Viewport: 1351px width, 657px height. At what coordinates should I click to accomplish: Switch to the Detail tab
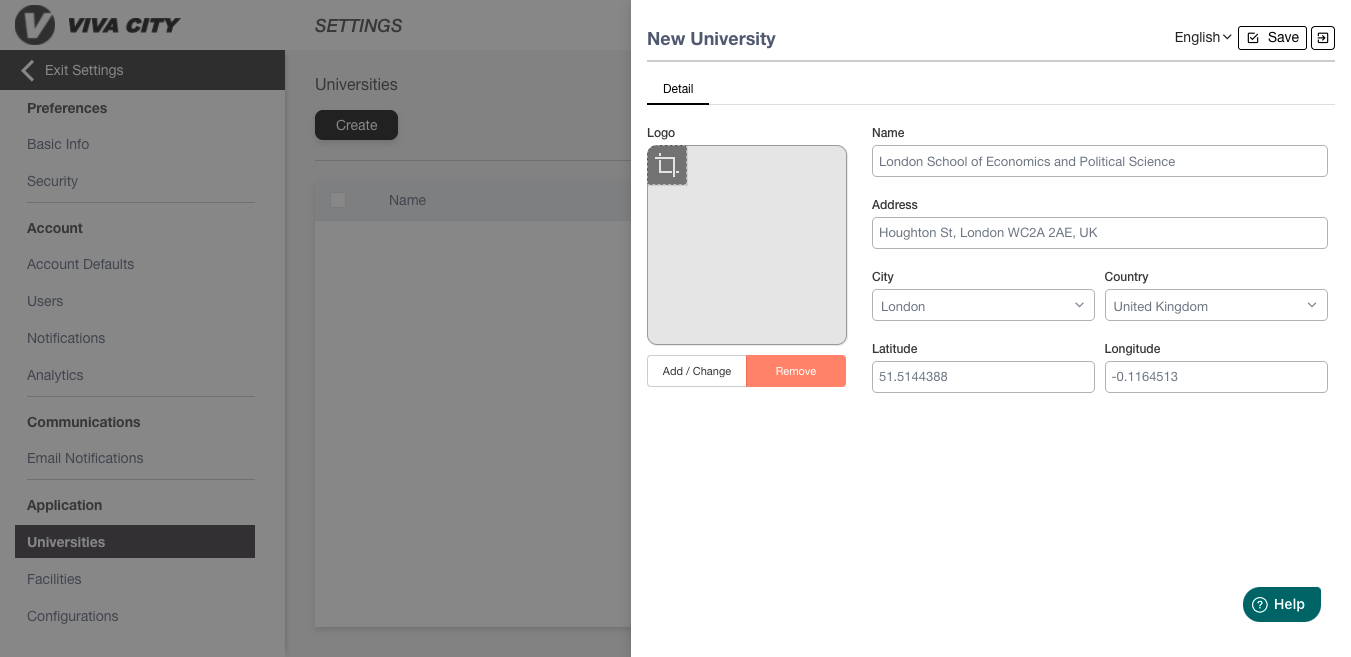pos(678,89)
